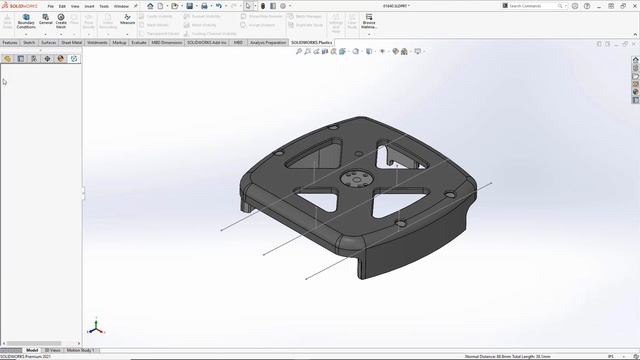The width and height of the screenshot is (640, 360).
Task: Open the Tools menu
Action: [104, 6]
